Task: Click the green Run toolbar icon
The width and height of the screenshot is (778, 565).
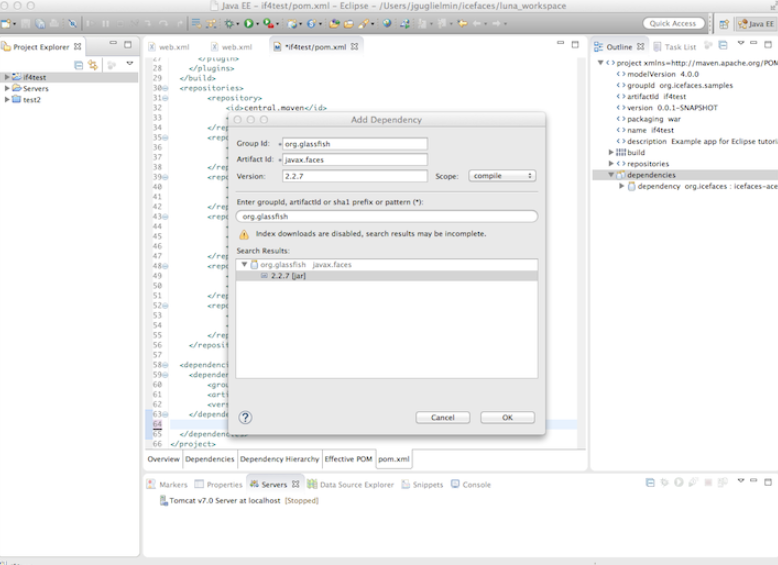Action: click(247, 23)
